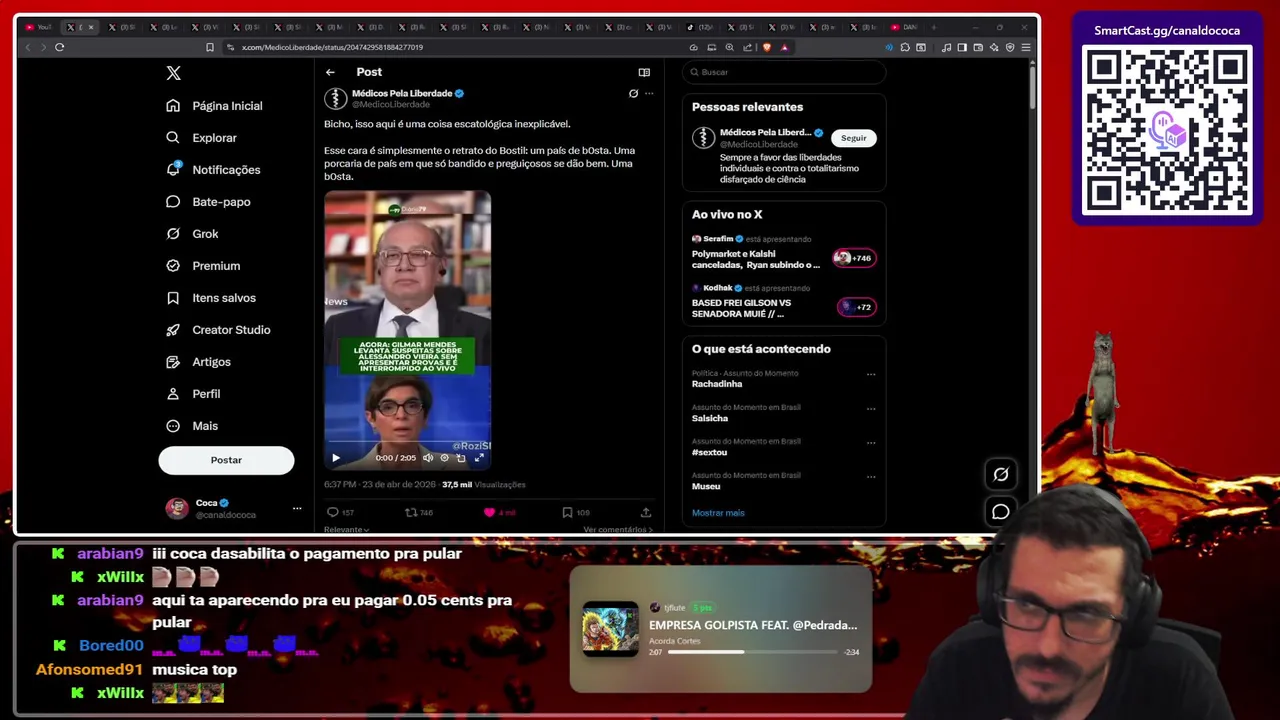Click the reply comment icon
The height and width of the screenshot is (720, 1280).
(x=333, y=512)
